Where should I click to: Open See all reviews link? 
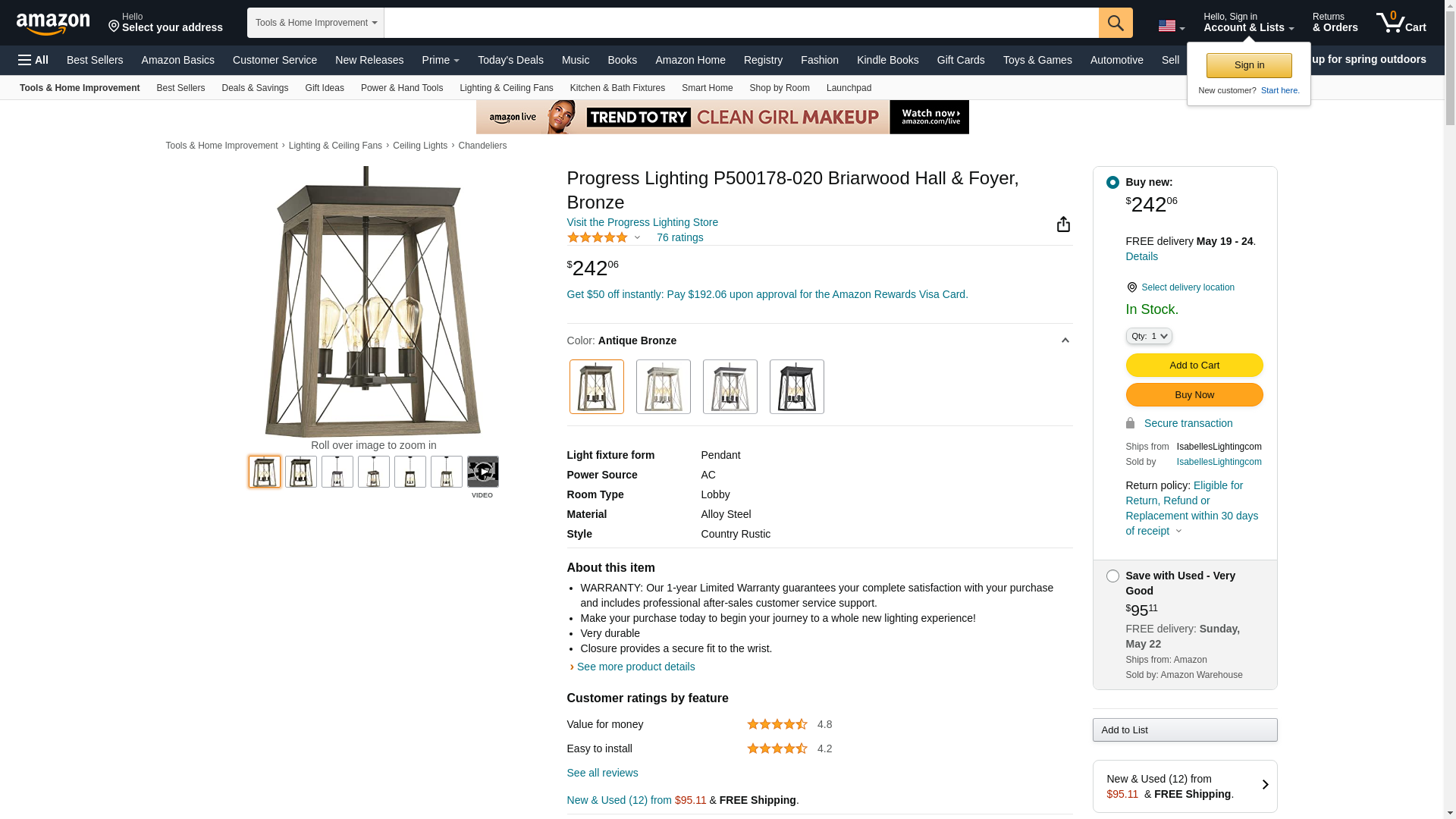point(602,773)
